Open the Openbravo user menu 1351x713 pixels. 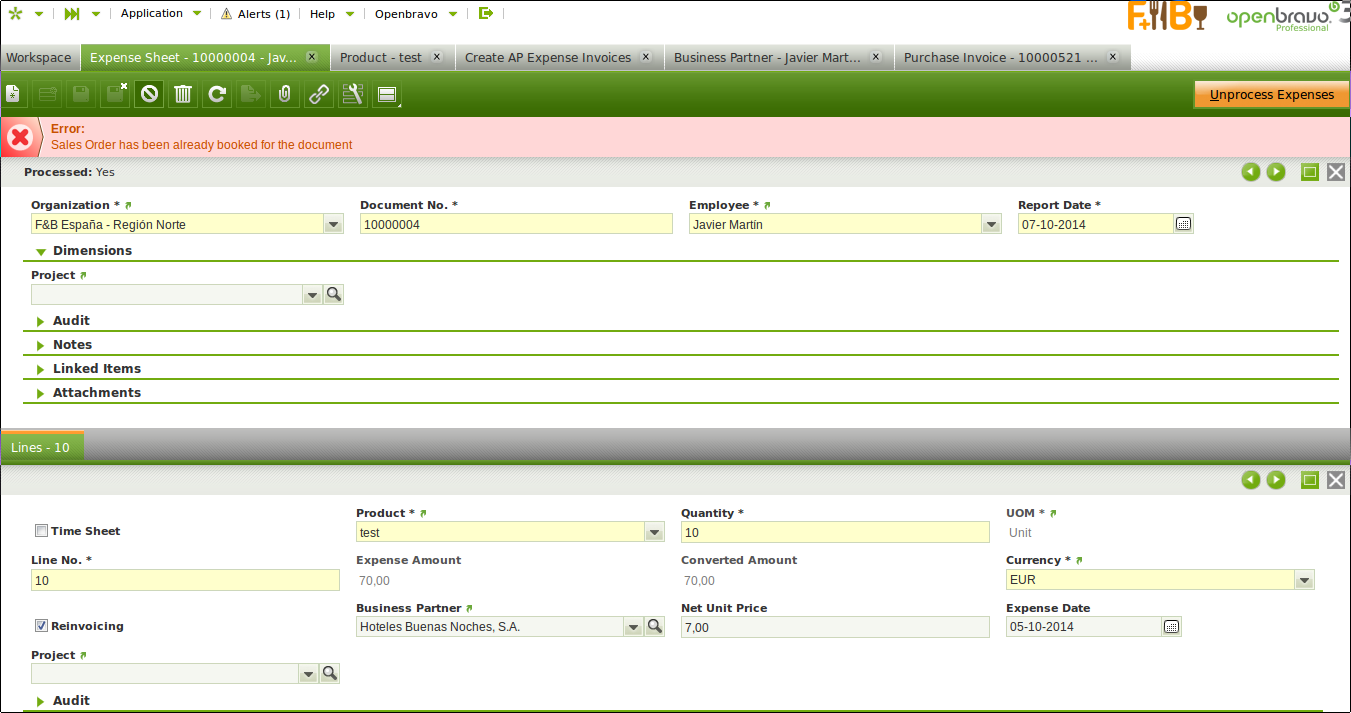click(417, 14)
